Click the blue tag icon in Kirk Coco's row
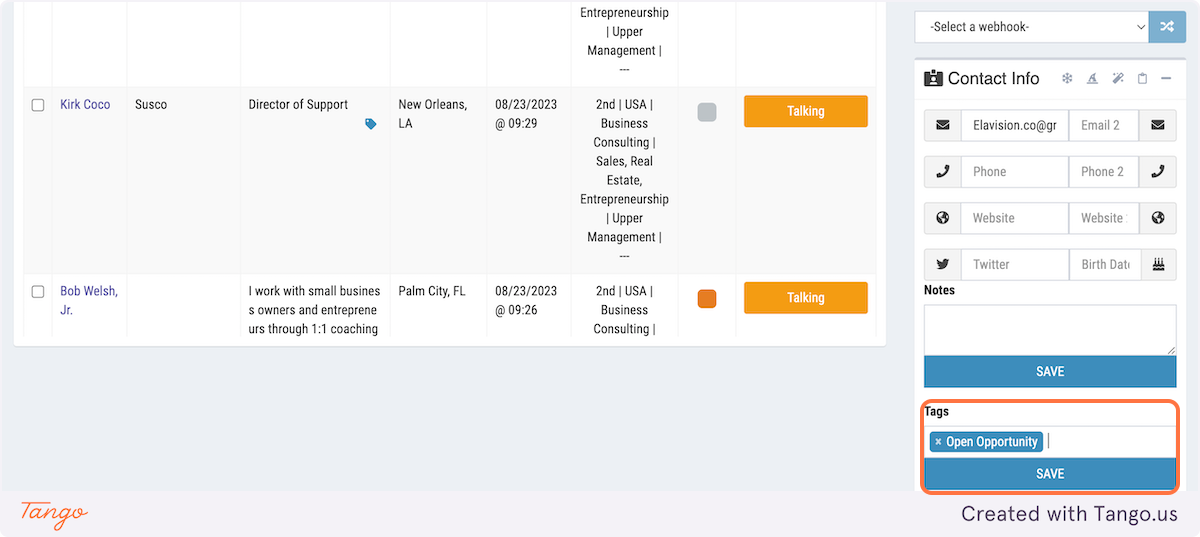This screenshot has width=1200, height=537. coord(371,124)
